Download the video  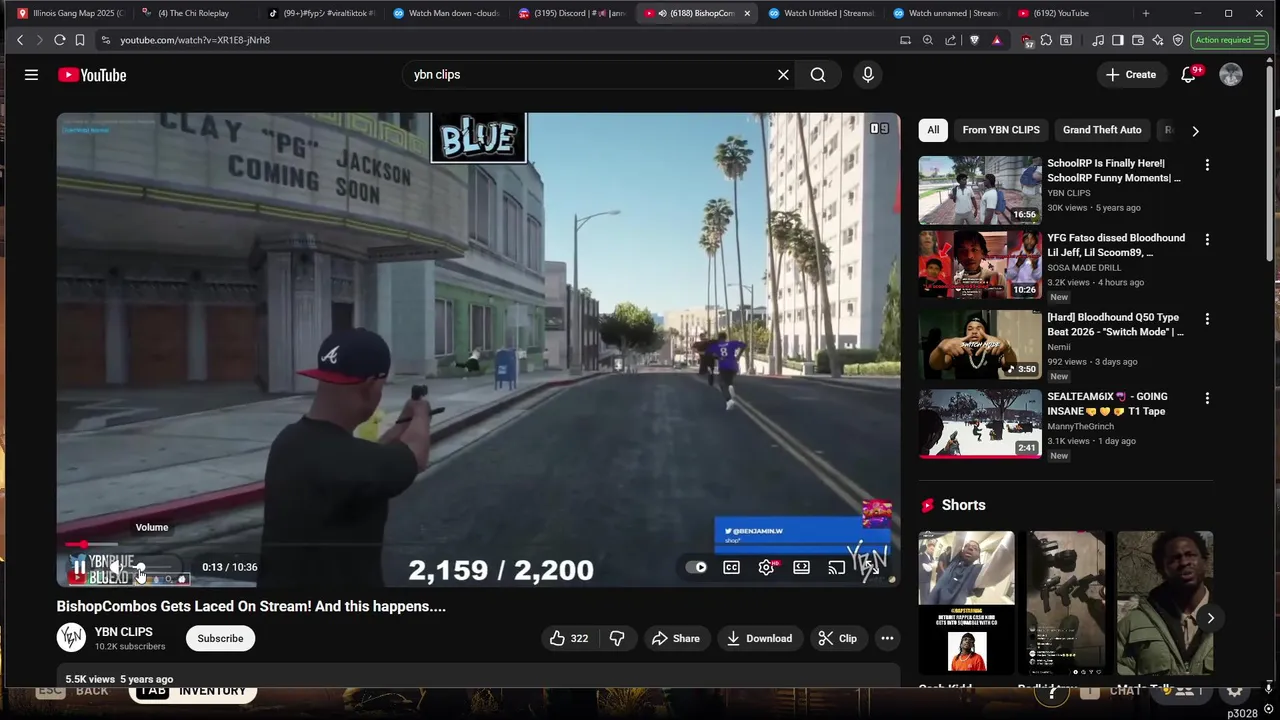[x=759, y=638]
